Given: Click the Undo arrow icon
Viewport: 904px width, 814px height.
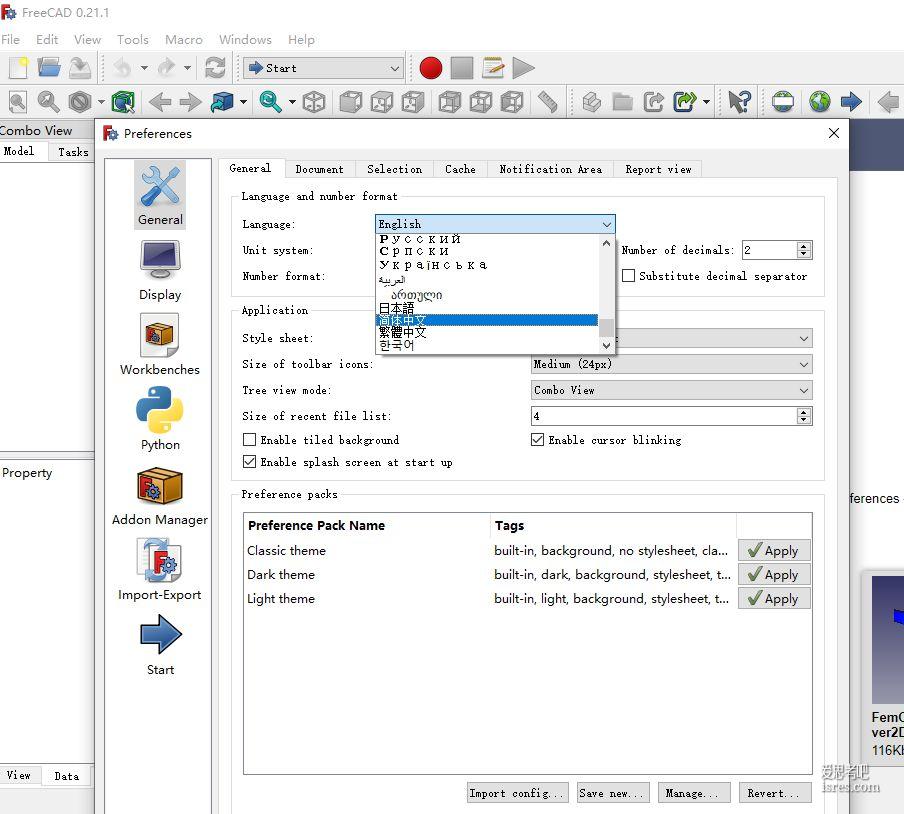Looking at the screenshot, I should 122,68.
